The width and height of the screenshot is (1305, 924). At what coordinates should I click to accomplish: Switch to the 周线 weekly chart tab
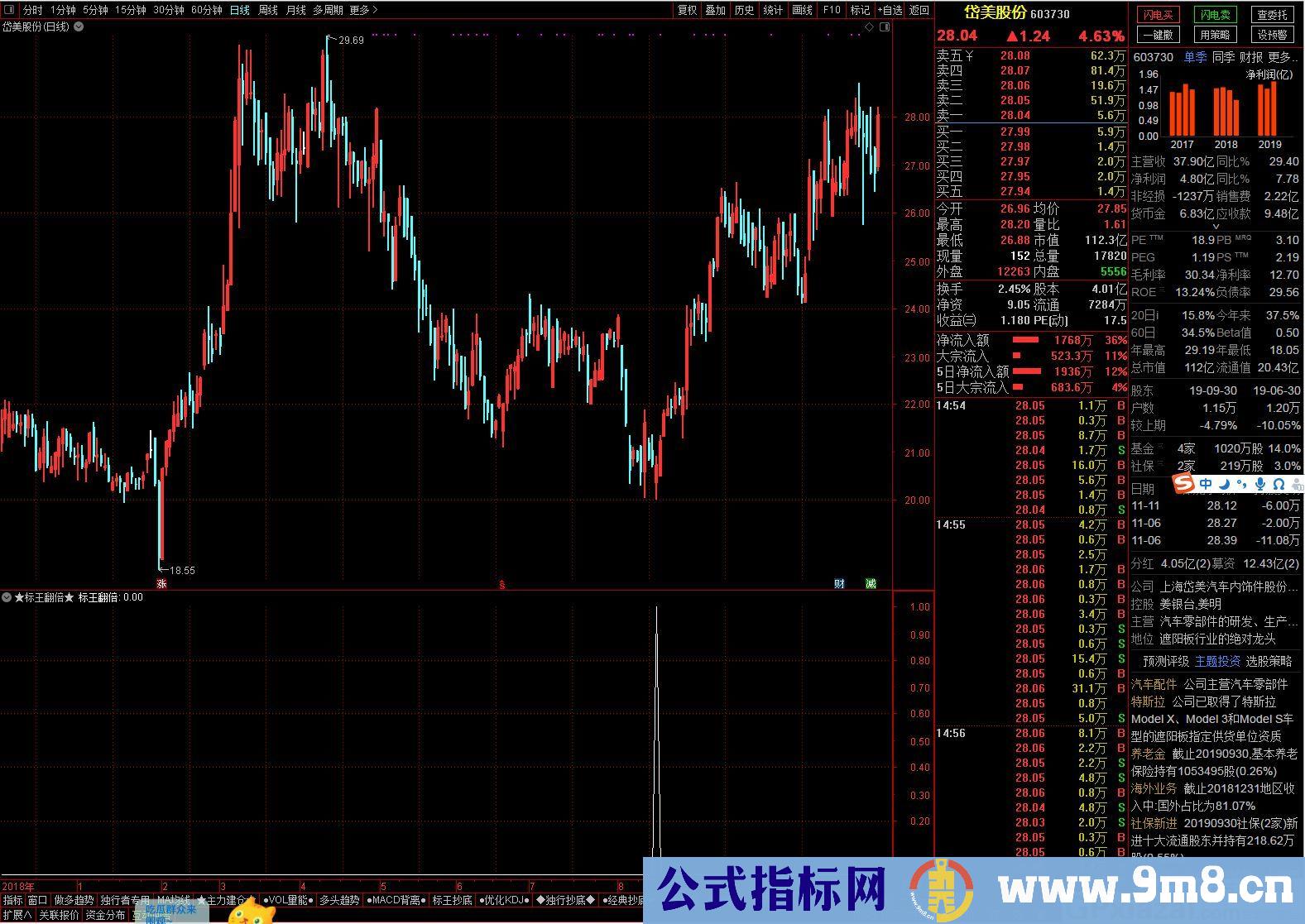point(267,10)
